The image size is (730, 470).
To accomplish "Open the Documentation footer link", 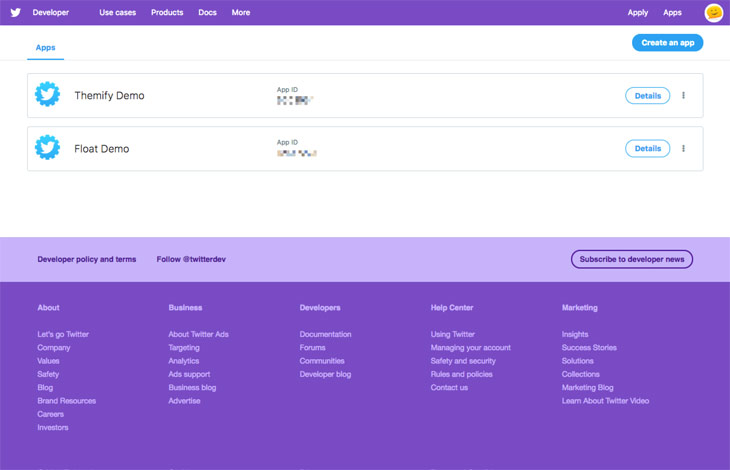I will tap(325, 334).
